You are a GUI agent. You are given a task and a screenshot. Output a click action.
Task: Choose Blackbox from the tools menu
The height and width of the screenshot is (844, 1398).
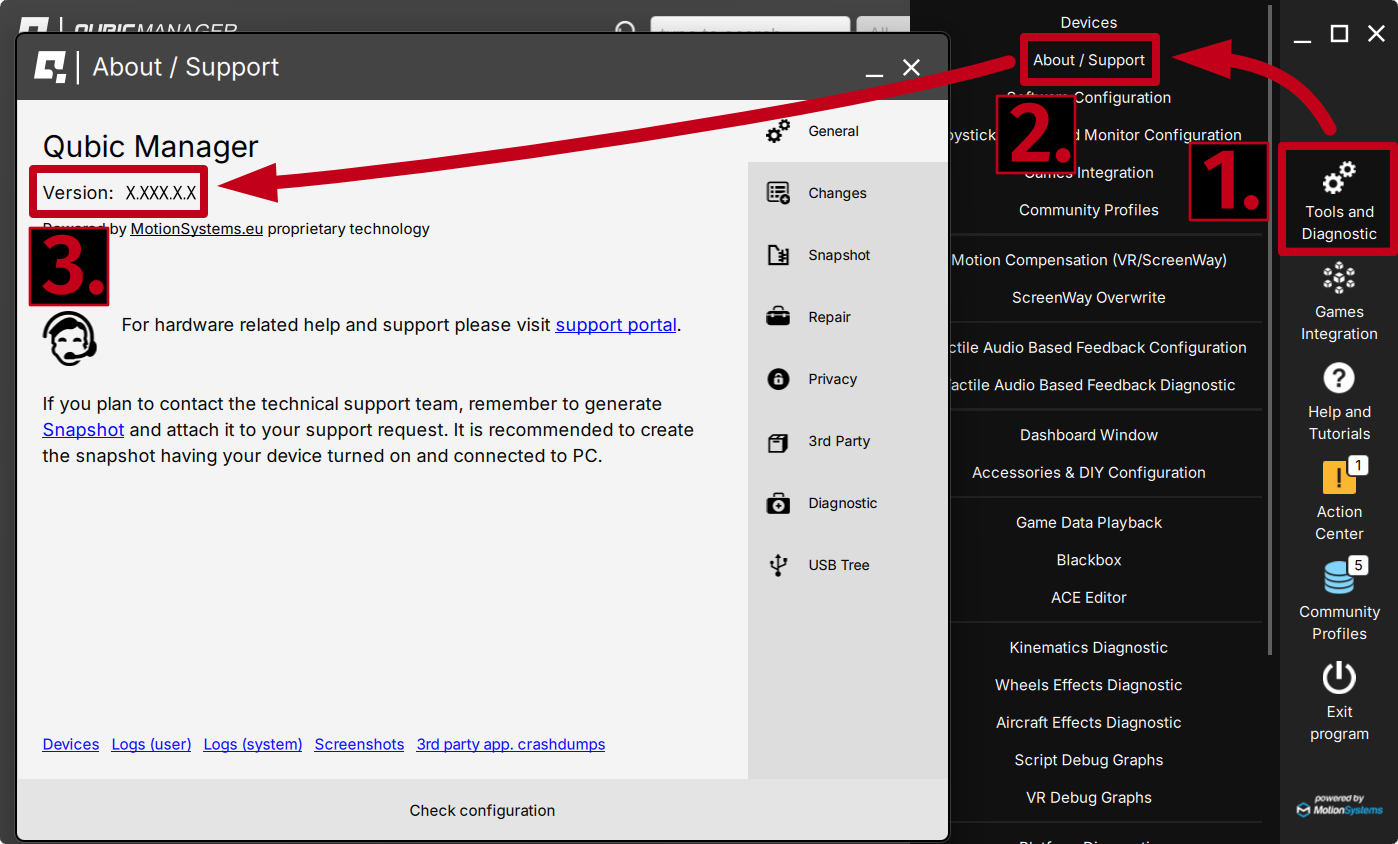[x=1088, y=560]
